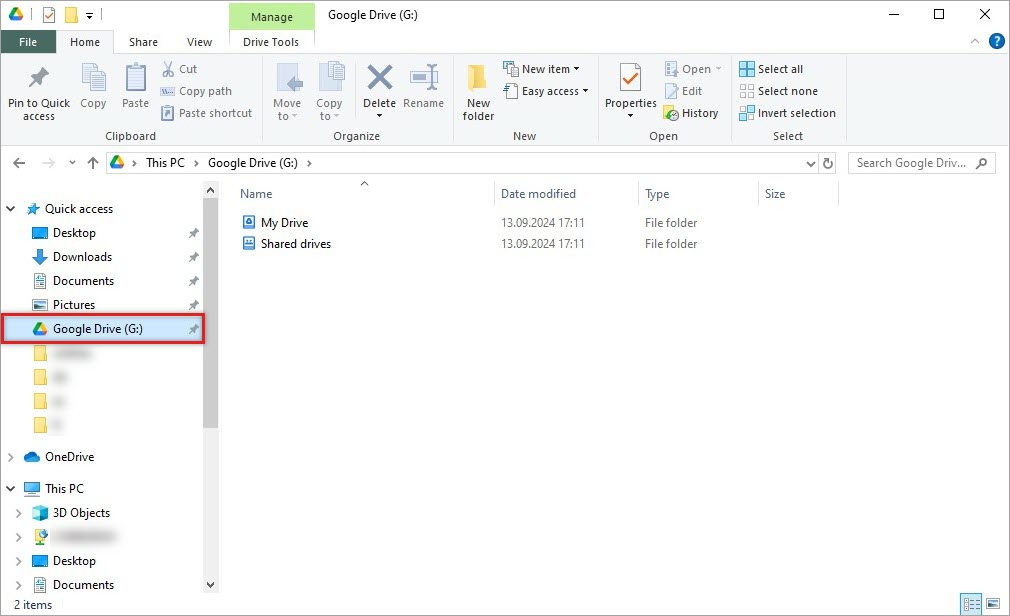Click the Edit command
This screenshot has height=616, width=1010.
[x=683, y=91]
